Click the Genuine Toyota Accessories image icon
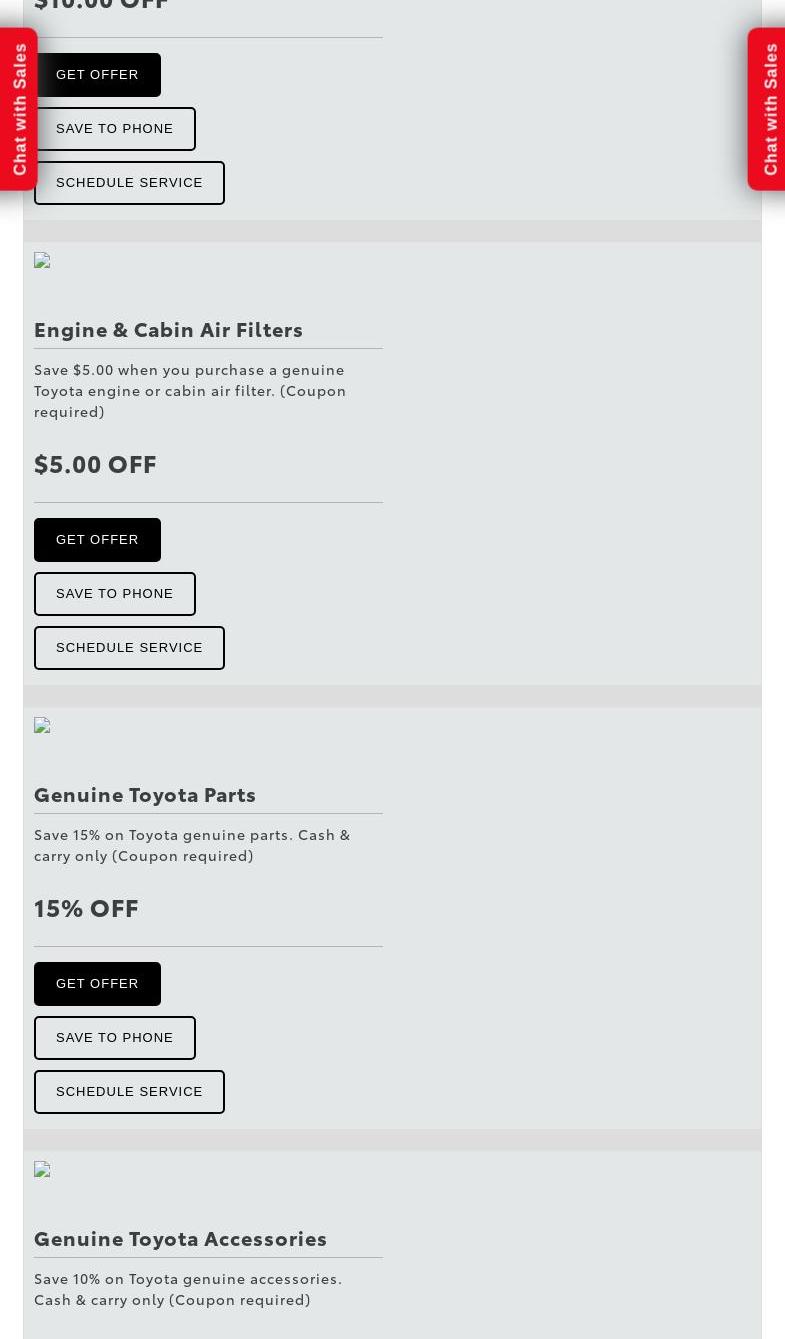The image size is (785, 1339). 42,1170
